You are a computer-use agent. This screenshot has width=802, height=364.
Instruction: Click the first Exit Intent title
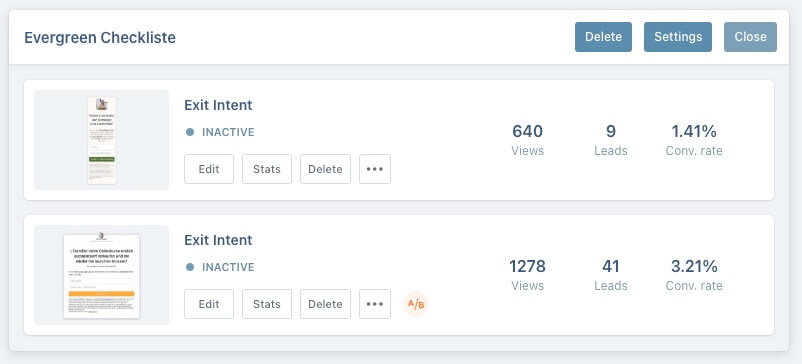[x=218, y=105]
